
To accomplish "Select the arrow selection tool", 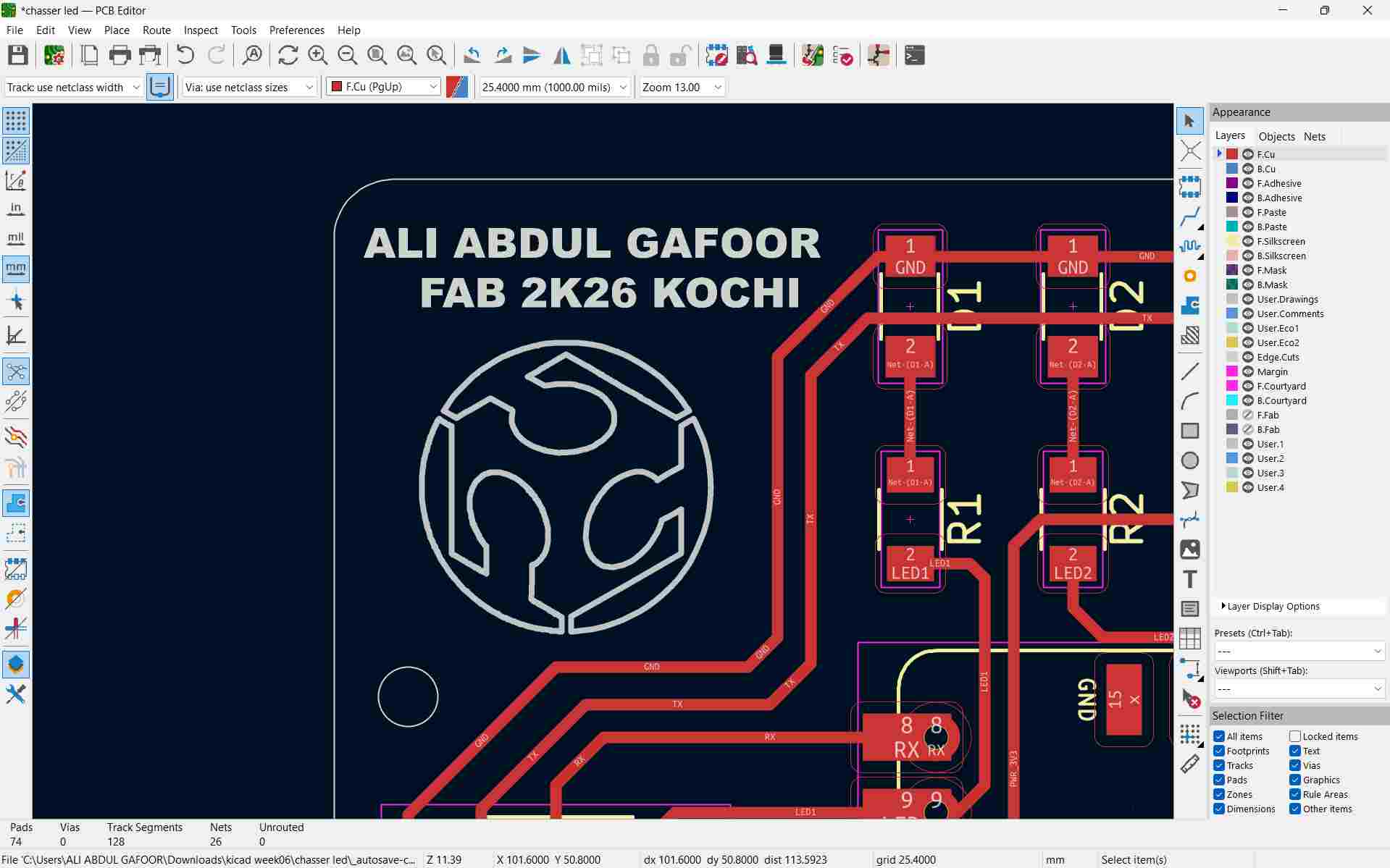I will pos(1189,121).
